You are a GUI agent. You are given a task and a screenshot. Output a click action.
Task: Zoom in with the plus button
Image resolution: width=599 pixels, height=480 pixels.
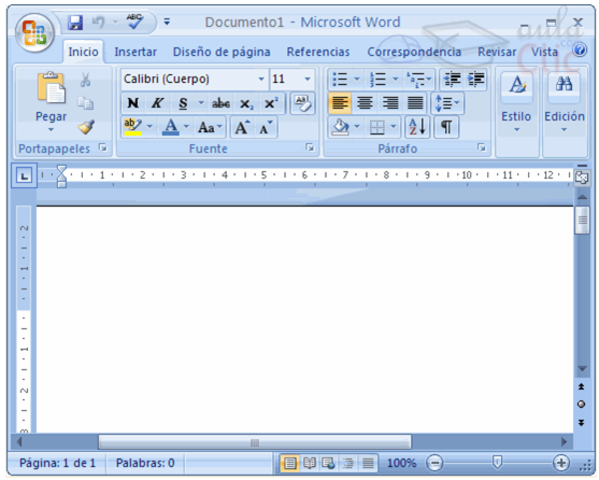[x=561, y=463]
